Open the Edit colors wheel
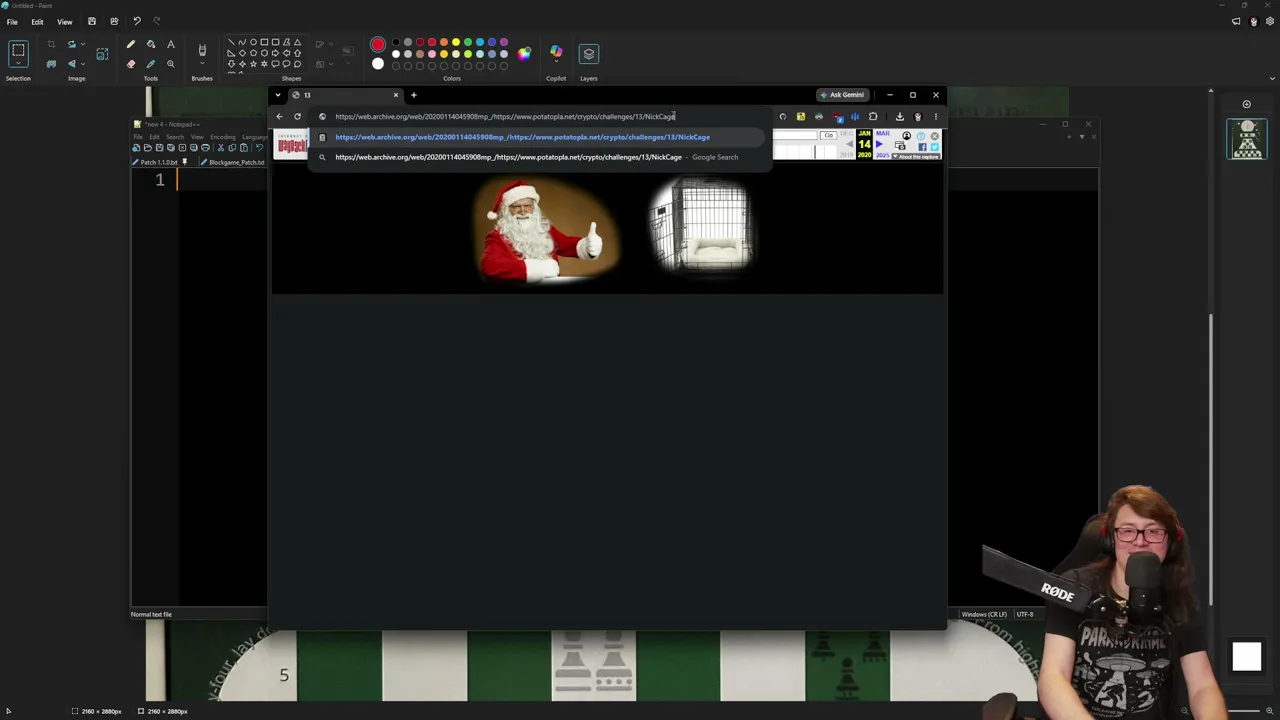 point(524,53)
